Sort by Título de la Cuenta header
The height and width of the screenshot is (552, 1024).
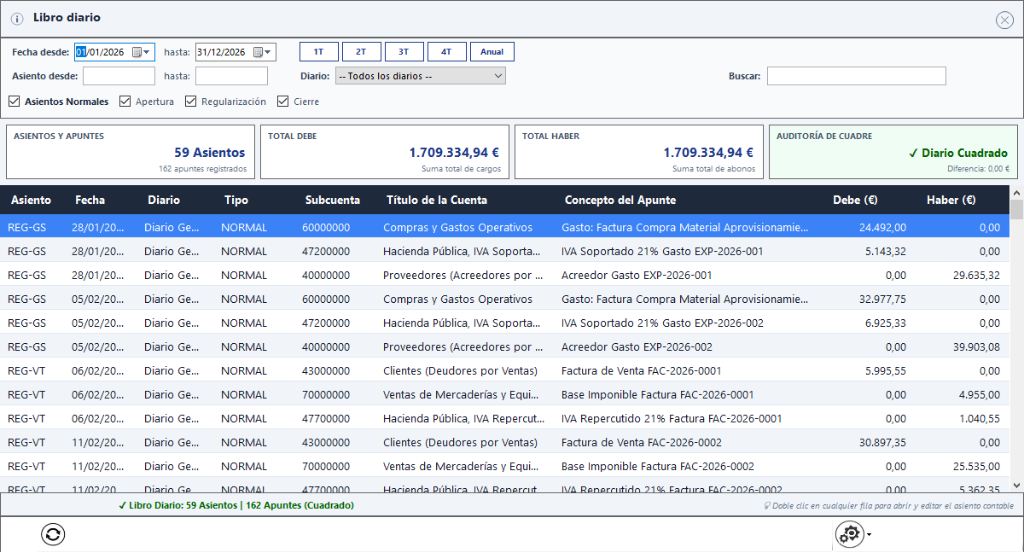tap(437, 200)
